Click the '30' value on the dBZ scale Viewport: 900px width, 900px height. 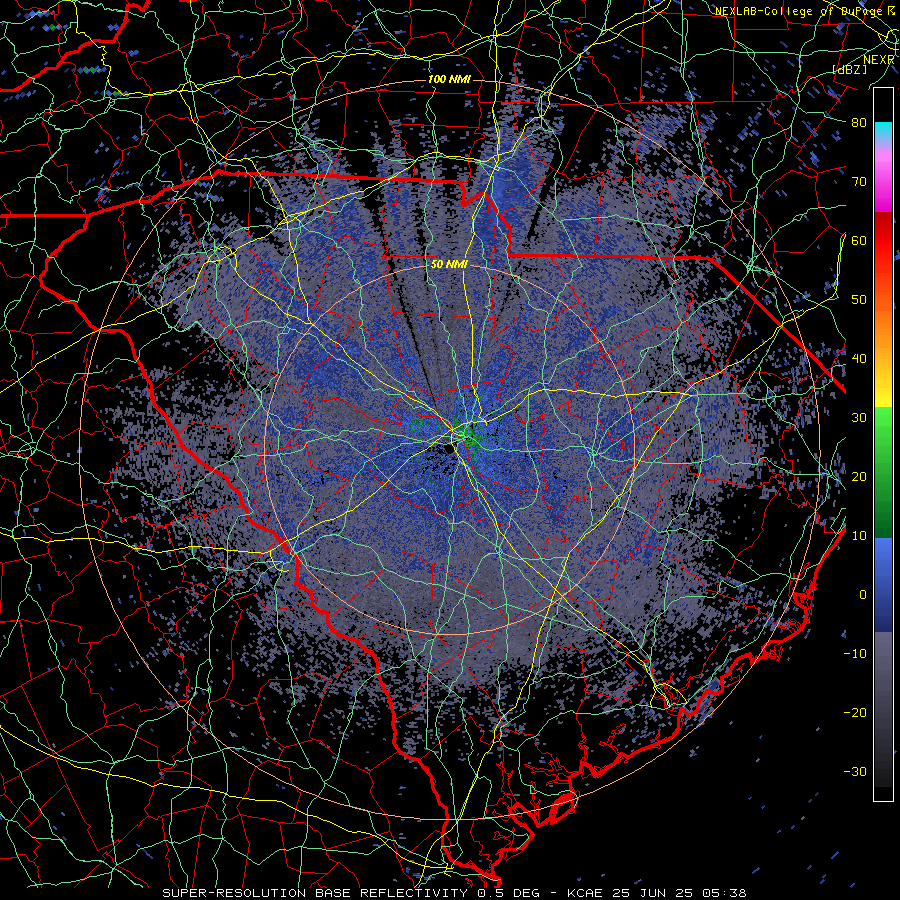pyautogui.click(x=859, y=417)
